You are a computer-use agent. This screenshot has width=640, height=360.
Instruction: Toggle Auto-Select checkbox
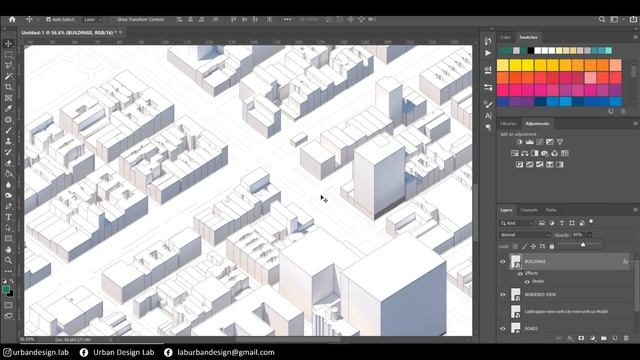click(48, 19)
